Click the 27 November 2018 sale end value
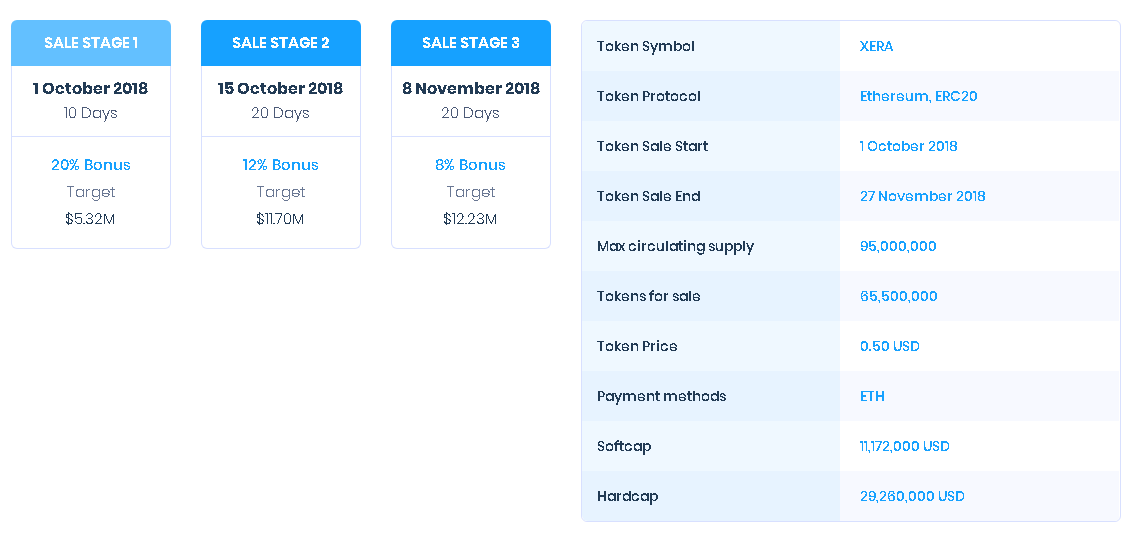The width and height of the screenshot is (1137, 542). click(922, 196)
